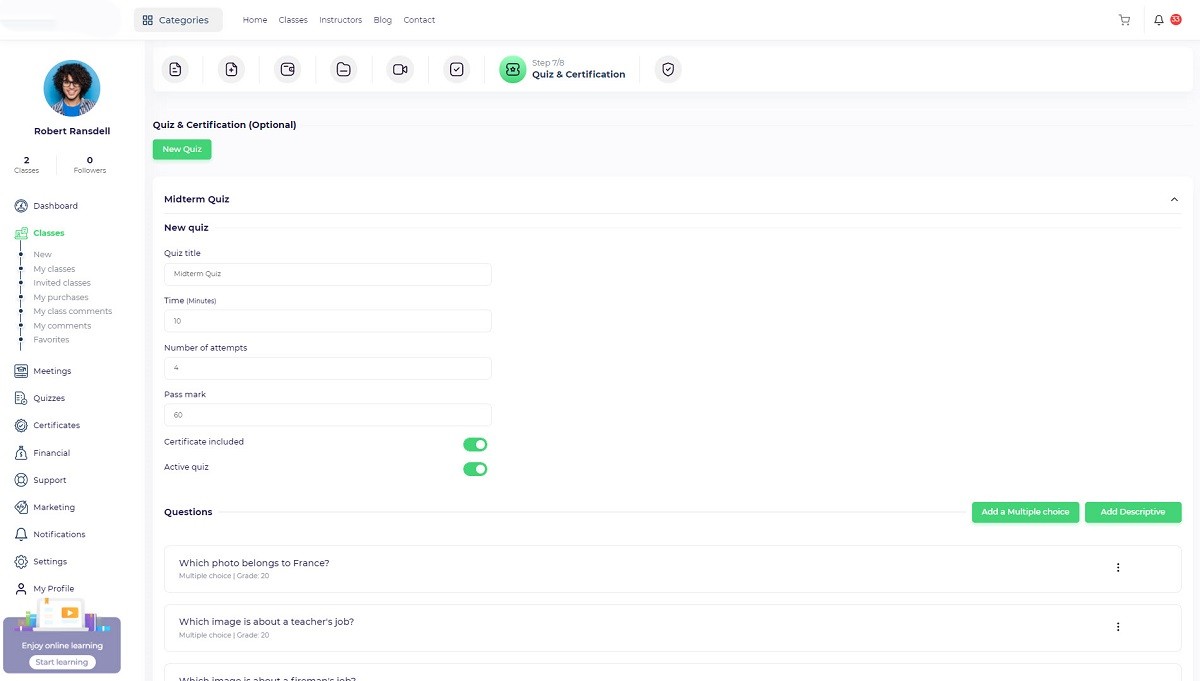The width and height of the screenshot is (1200, 681).
Task: Select the video camera step icon
Action: (x=400, y=70)
